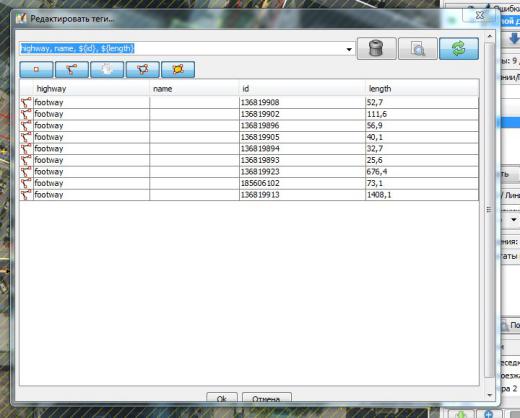Open the columns combo box dropdown arrow

click(349, 49)
